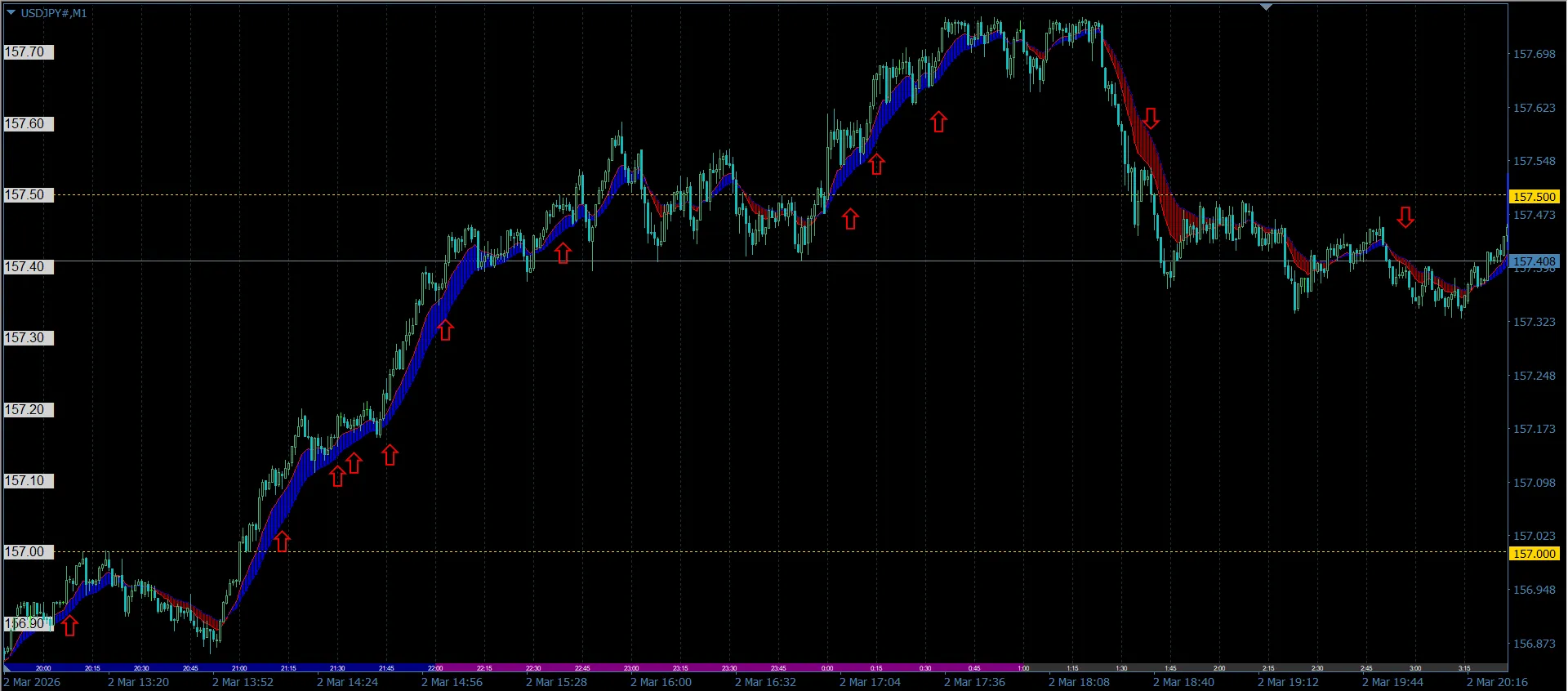Click the yellow 157.500 price level tag
1568x691 pixels.
(x=1534, y=197)
